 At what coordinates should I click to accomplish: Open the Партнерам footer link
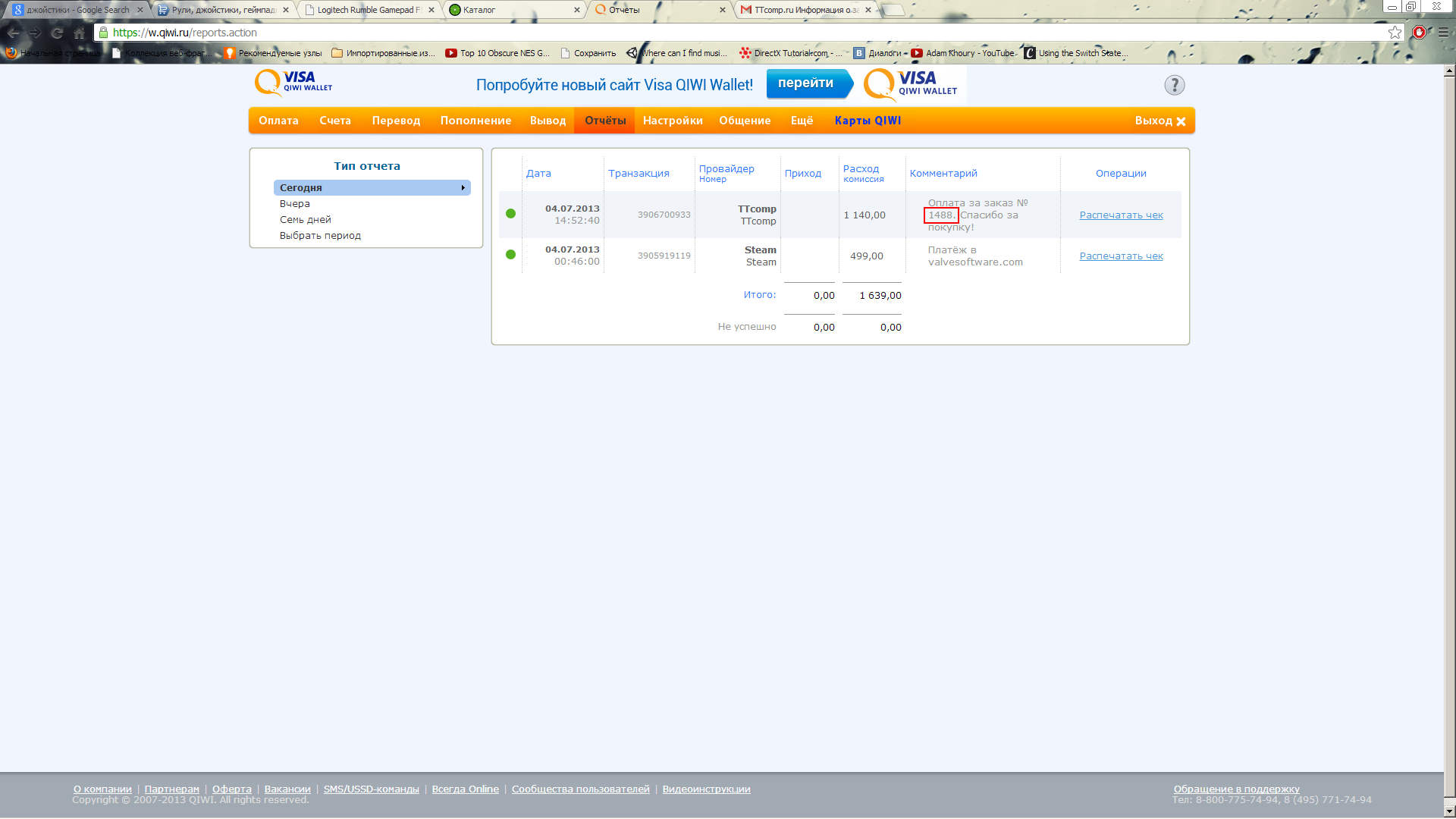pos(172,789)
